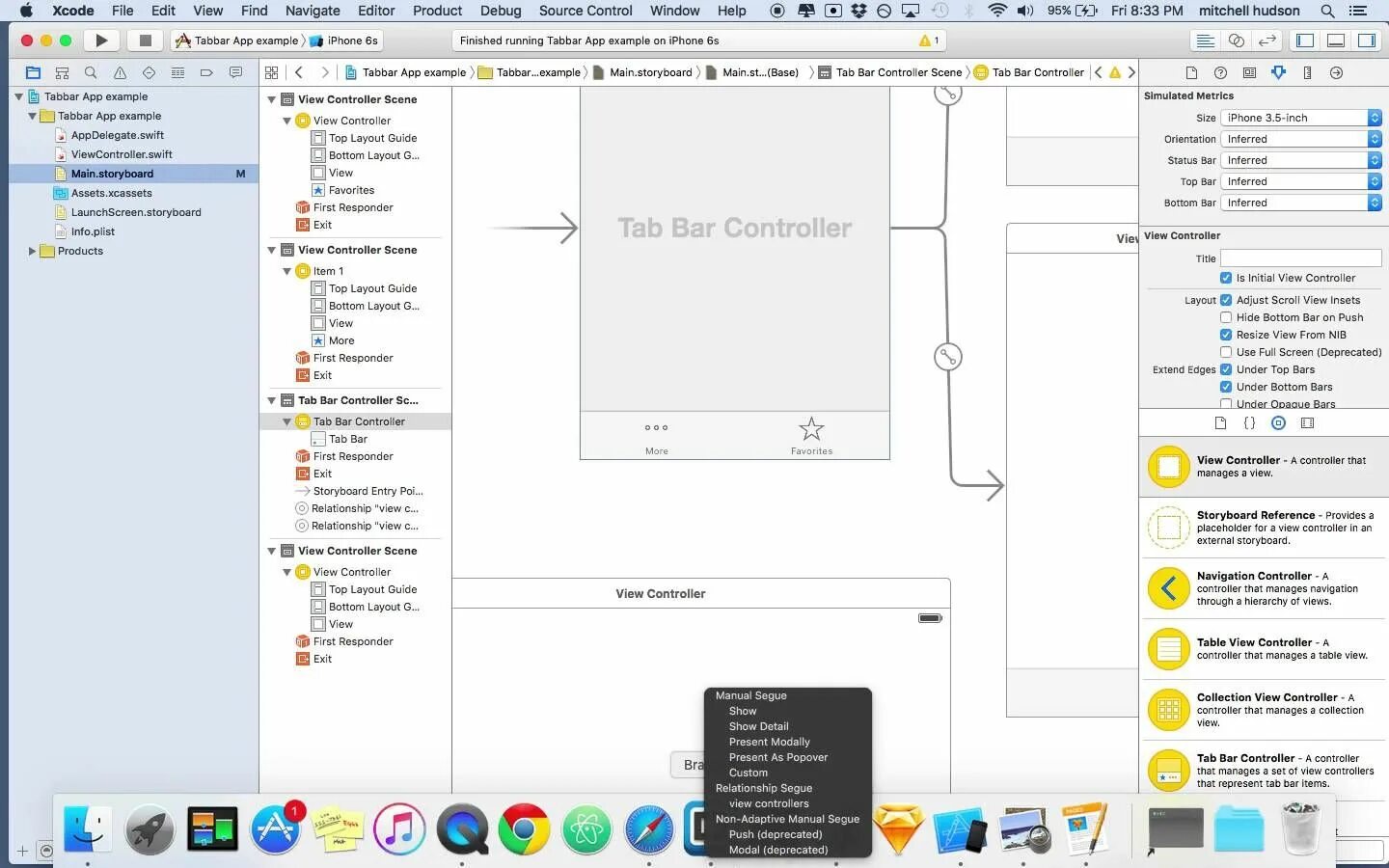1389x868 pixels.
Task: Open the Source Control menu
Action: 586,11
